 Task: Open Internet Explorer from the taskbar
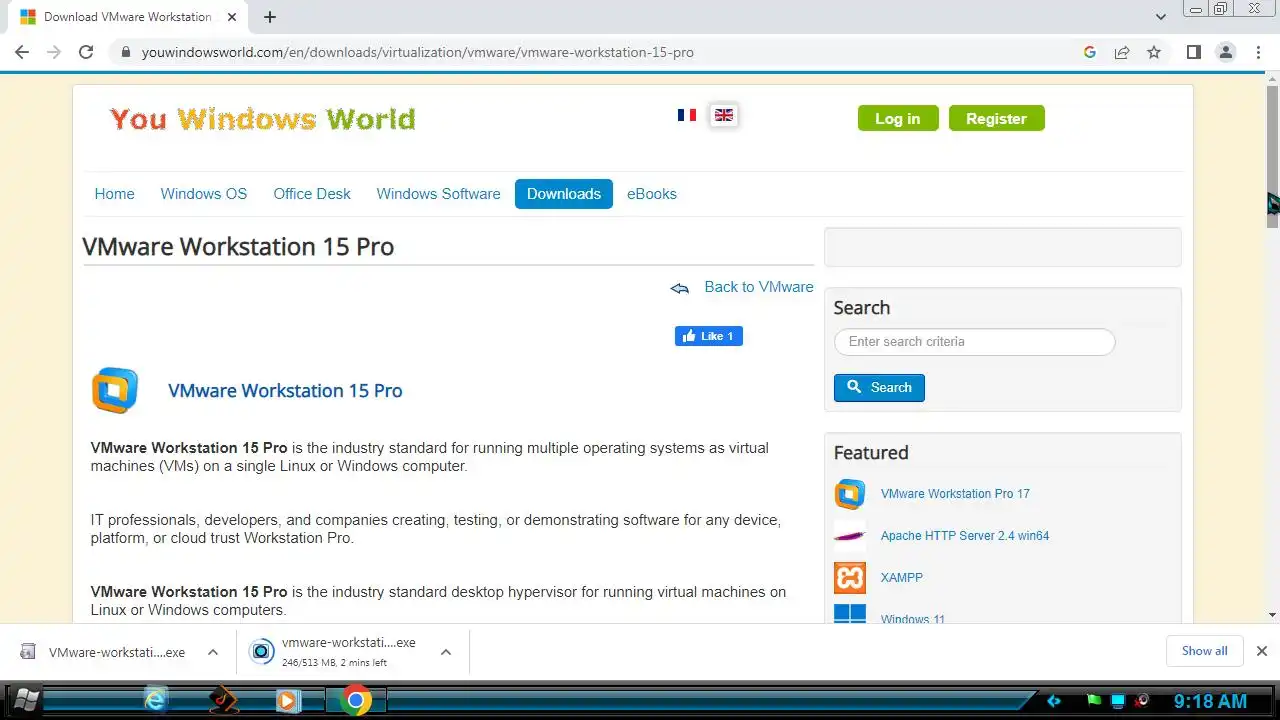tap(155, 700)
